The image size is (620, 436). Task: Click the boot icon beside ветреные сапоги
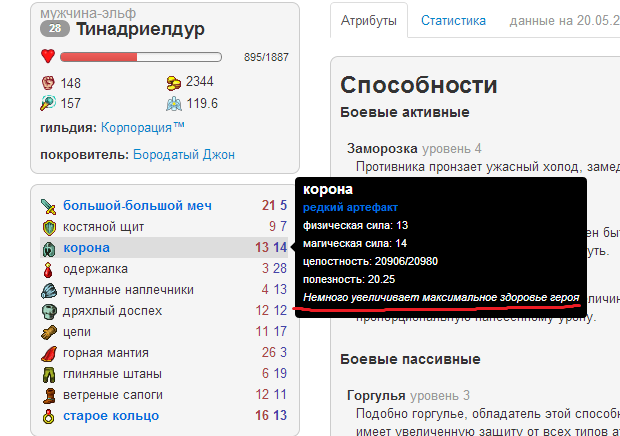coord(49,395)
